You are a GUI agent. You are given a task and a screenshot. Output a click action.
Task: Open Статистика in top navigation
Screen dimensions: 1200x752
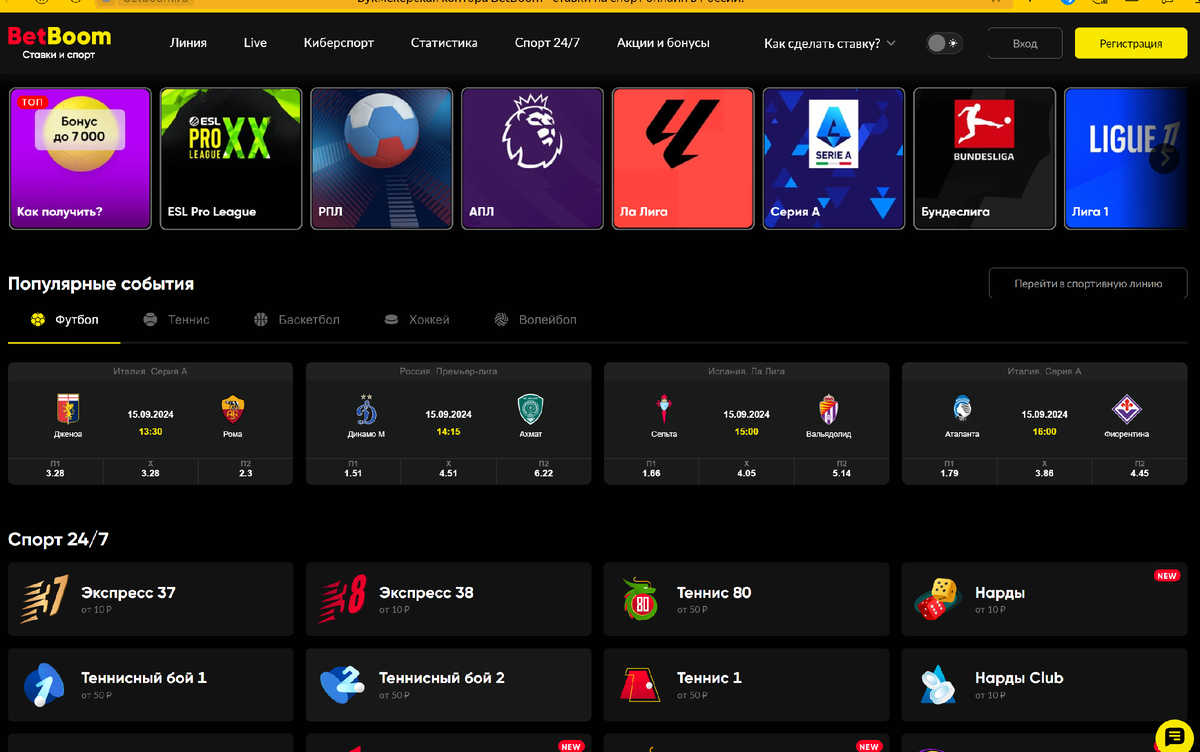444,43
